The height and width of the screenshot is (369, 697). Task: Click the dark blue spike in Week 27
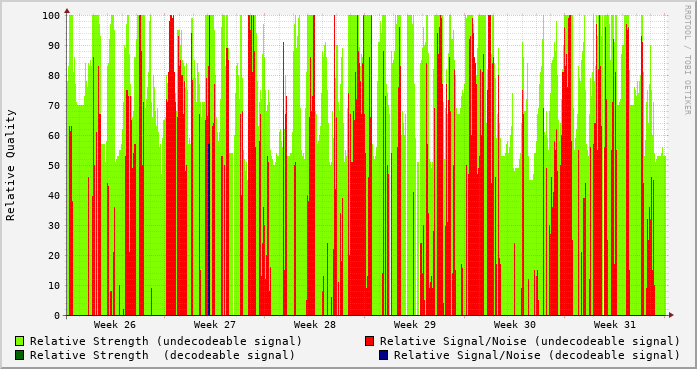pos(209,229)
